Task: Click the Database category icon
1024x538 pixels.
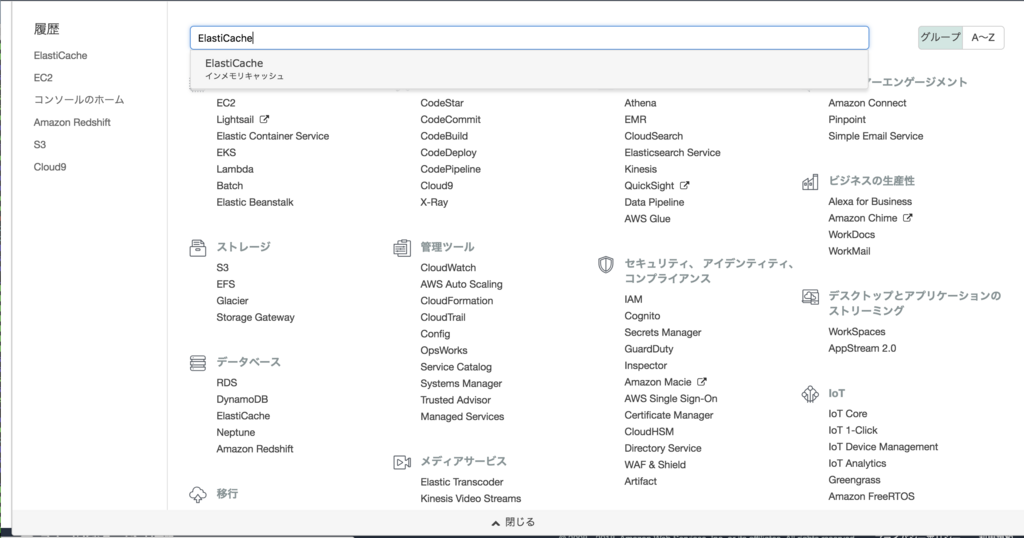Action: tap(197, 363)
